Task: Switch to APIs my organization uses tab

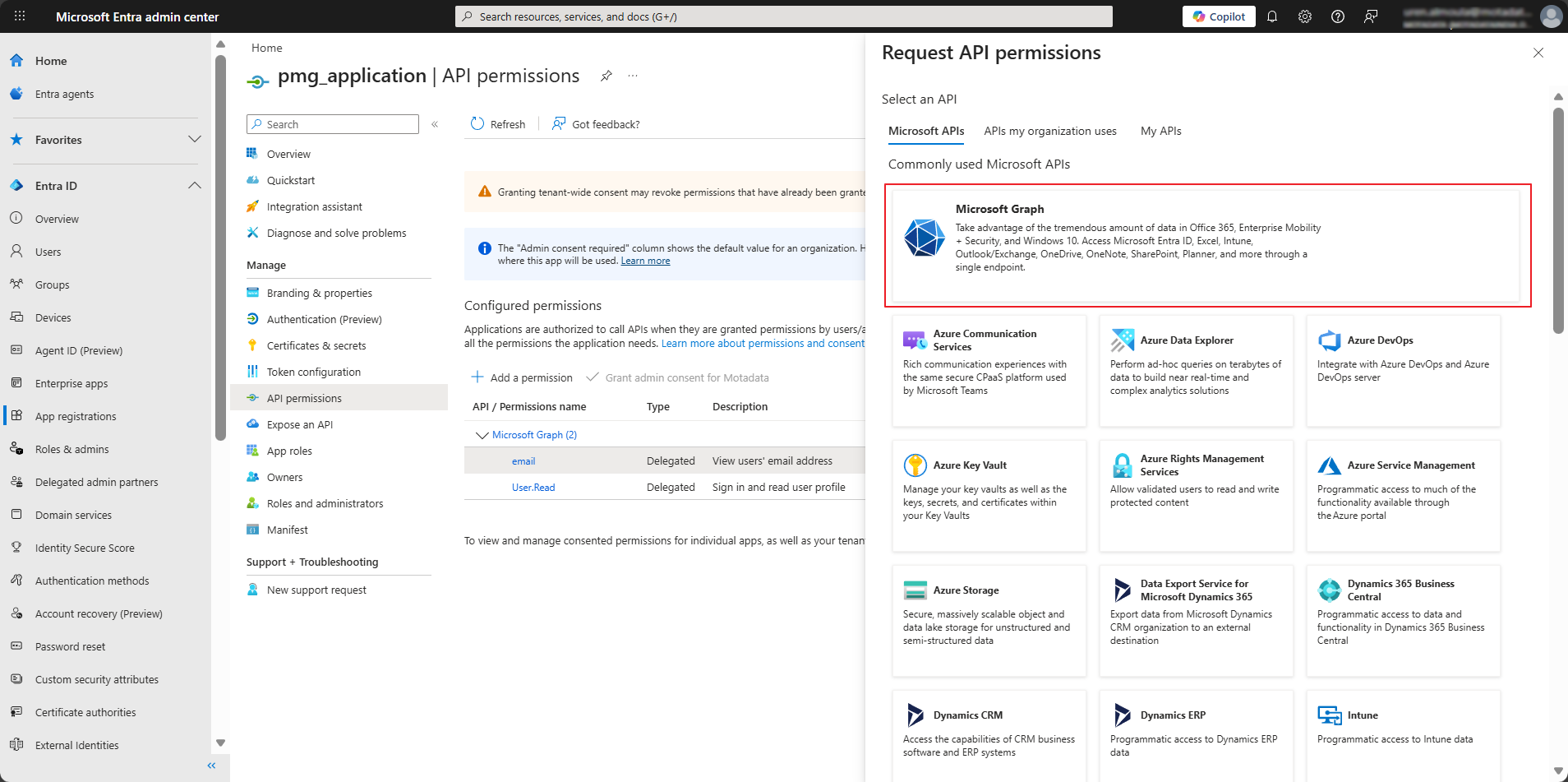Action: [x=1050, y=131]
